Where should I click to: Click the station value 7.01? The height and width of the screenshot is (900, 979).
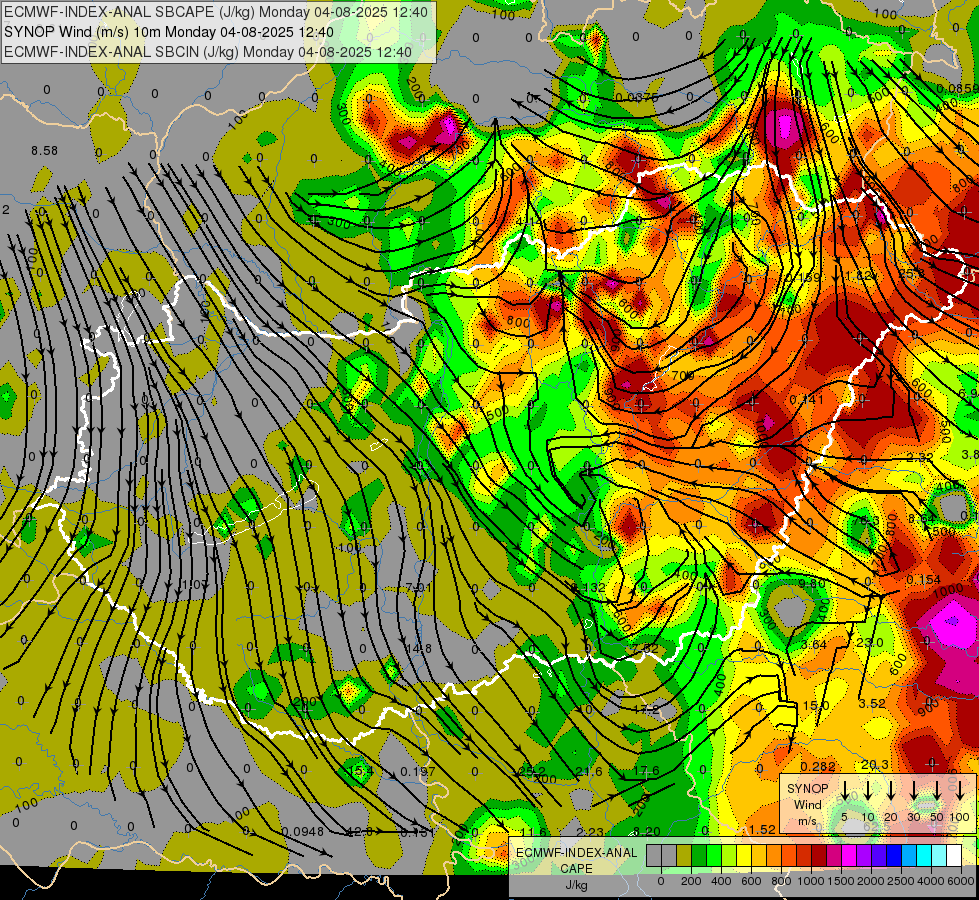418,587
